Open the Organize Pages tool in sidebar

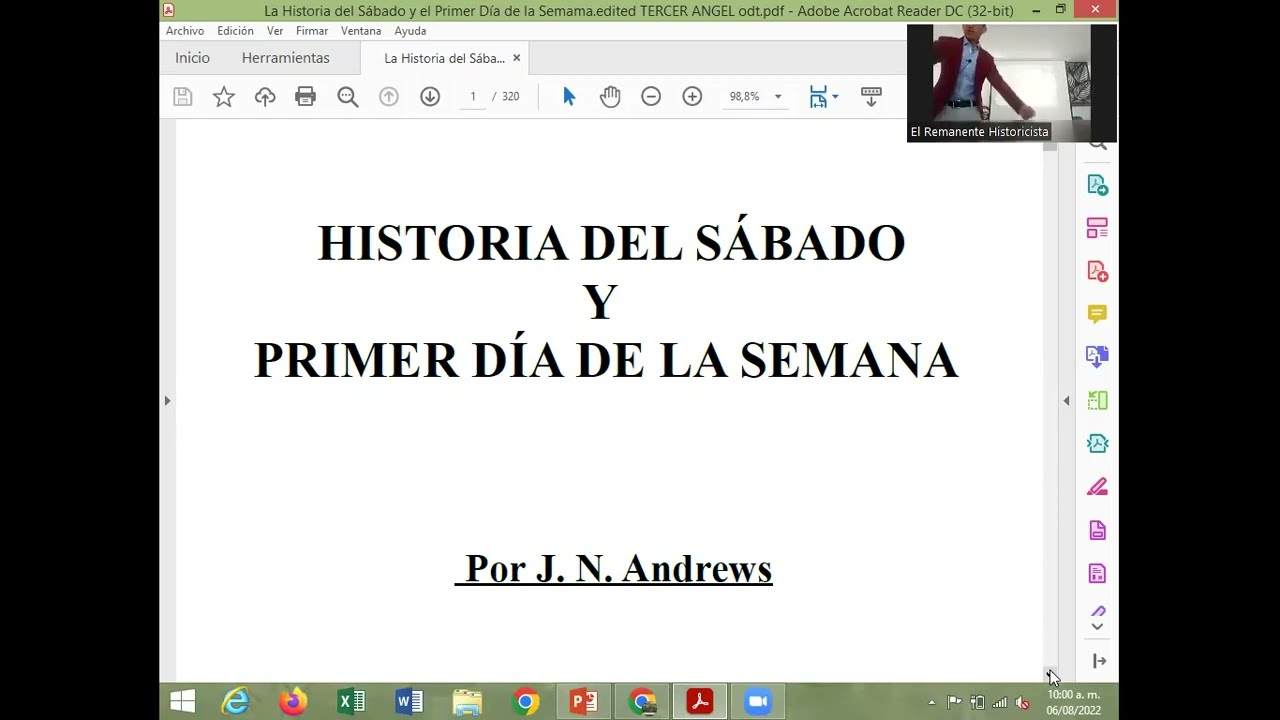coord(1097,228)
